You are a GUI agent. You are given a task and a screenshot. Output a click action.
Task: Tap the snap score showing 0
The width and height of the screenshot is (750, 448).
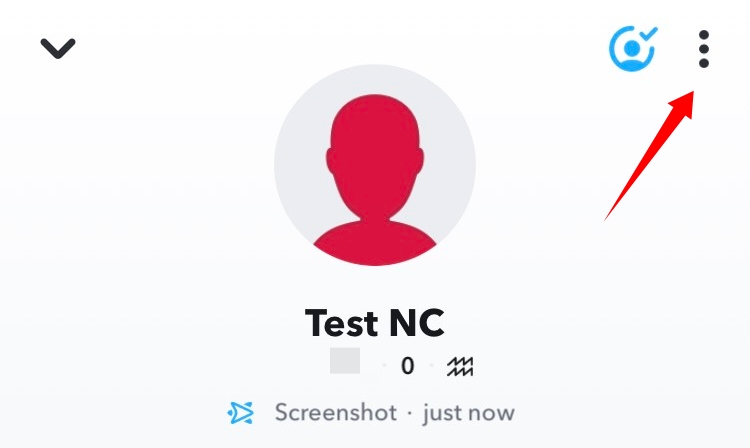[x=408, y=366]
